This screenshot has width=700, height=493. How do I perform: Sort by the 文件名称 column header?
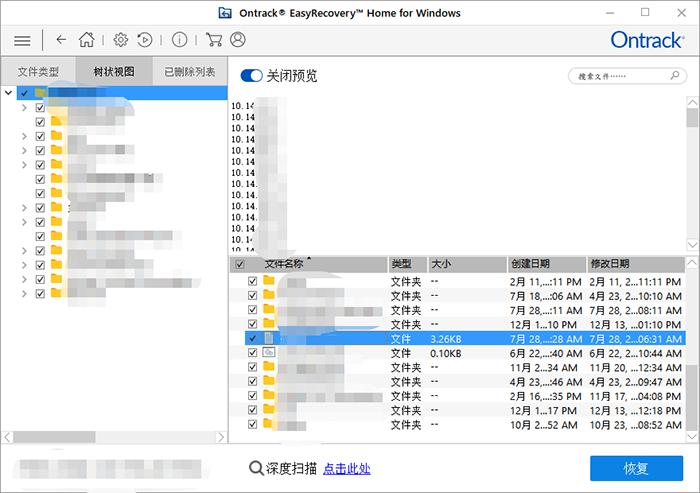click(x=309, y=264)
